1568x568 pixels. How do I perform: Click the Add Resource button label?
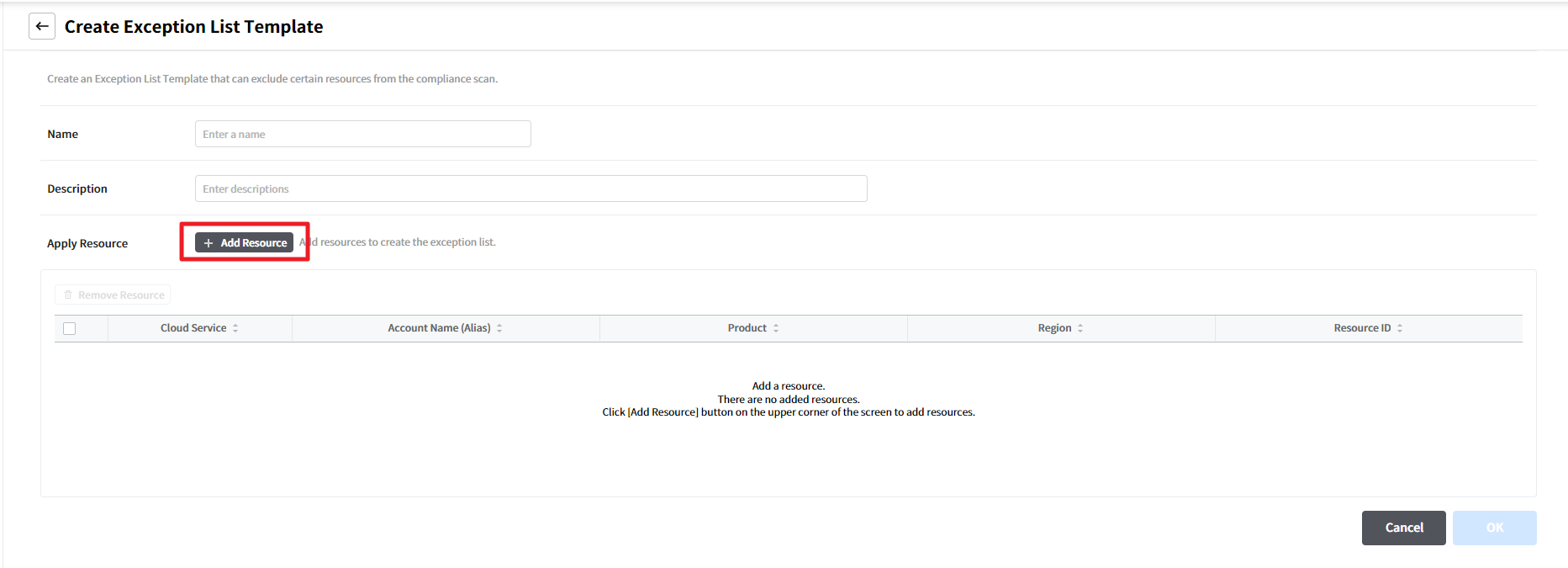(x=254, y=243)
